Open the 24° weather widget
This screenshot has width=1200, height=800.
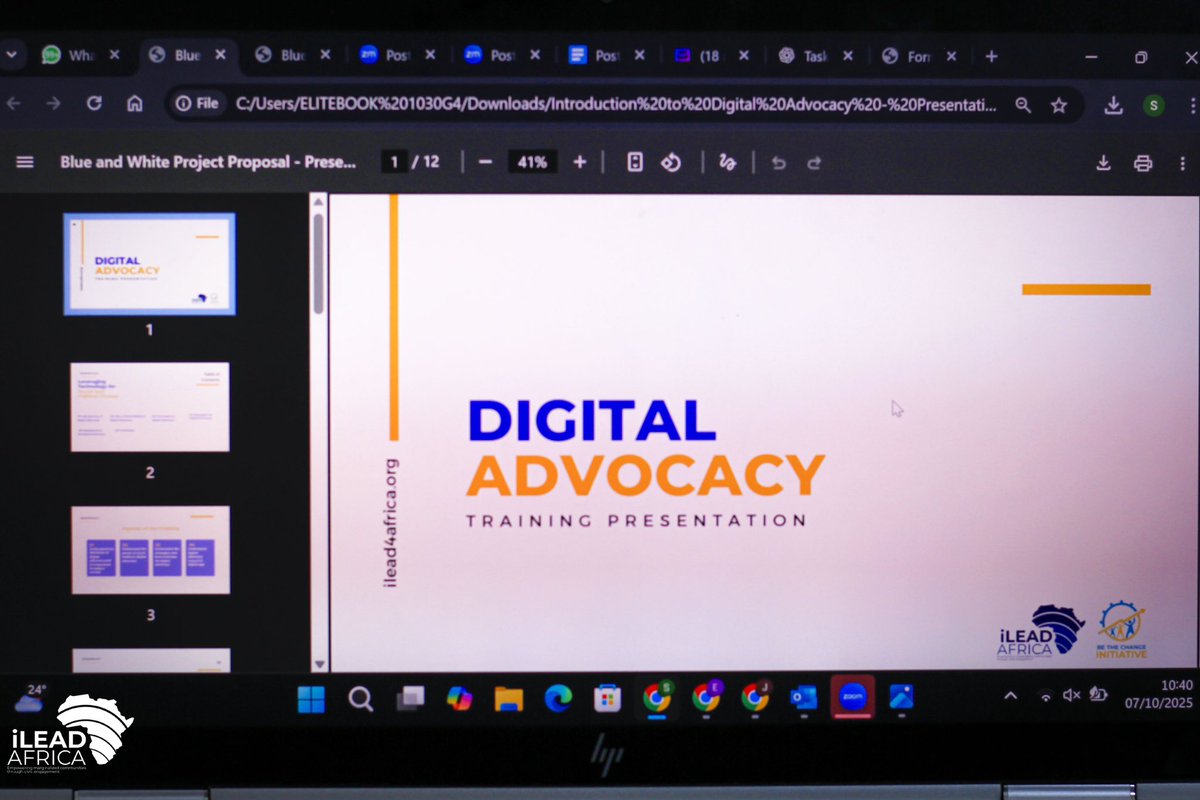[x=29, y=697]
